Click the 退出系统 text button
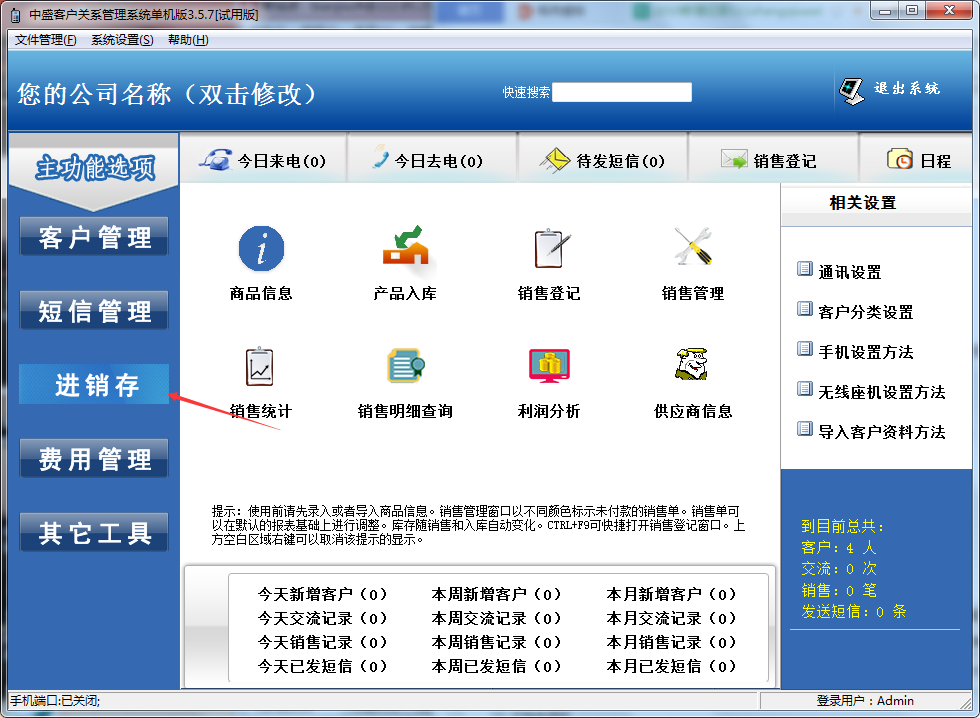This screenshot has width=980, height=718. pyautogui.click(x=906, y=88)
